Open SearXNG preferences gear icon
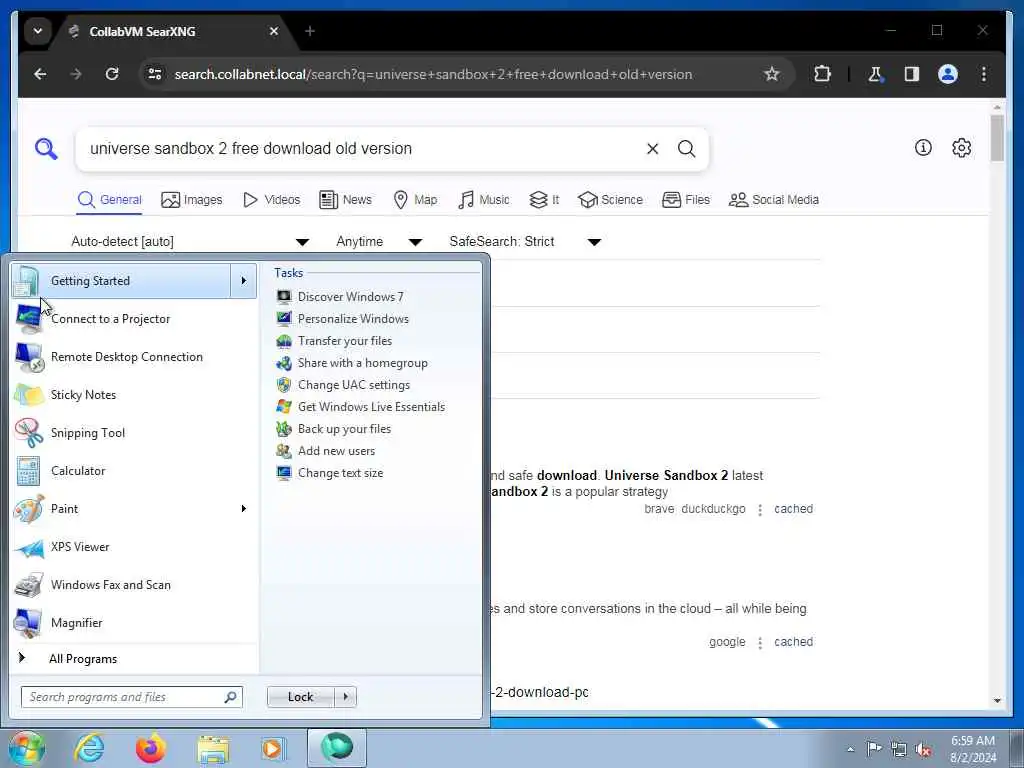 tap(961, 148)
